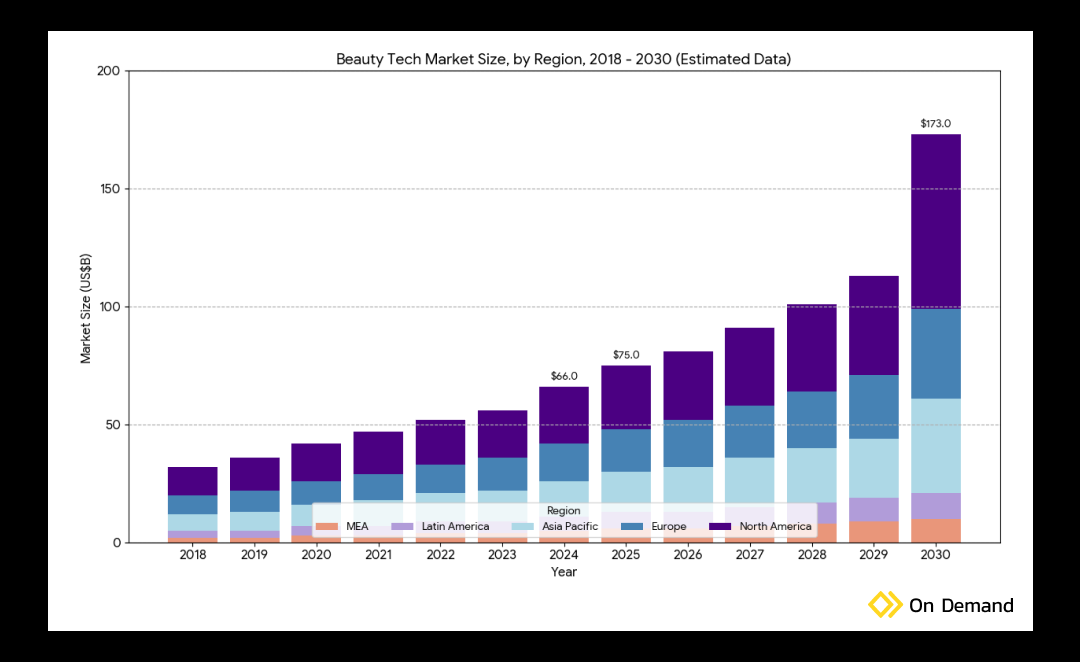The width and height of the screenshot is (1080, 662).
Task: Select the 2030 North America bar segment
Action: coord(935,221)
